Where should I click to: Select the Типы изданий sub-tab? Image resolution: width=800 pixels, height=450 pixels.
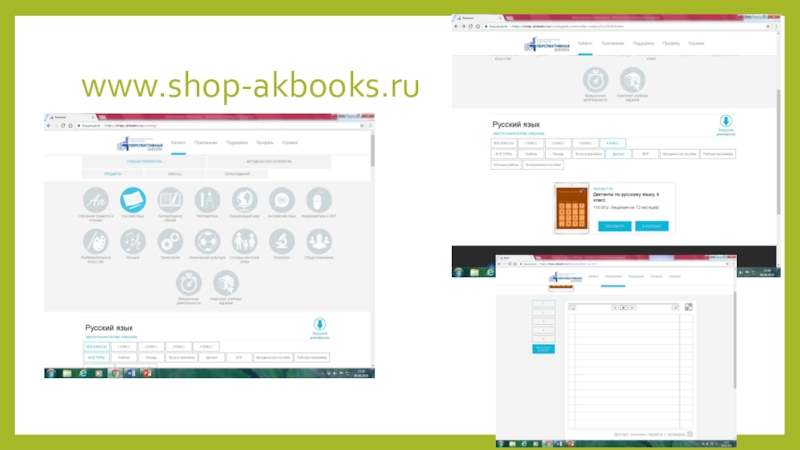coord(237,174)
